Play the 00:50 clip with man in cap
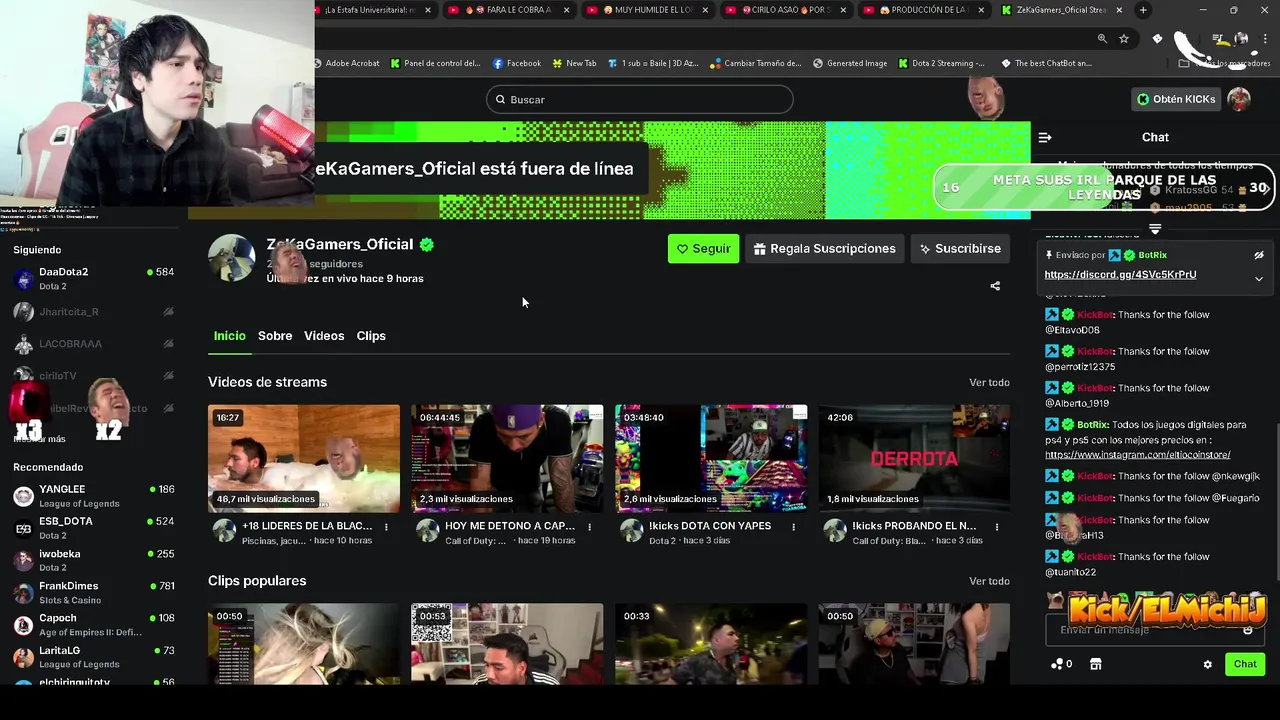Image resolution: width=1280 pixels, height=720 pixels. 914,644
